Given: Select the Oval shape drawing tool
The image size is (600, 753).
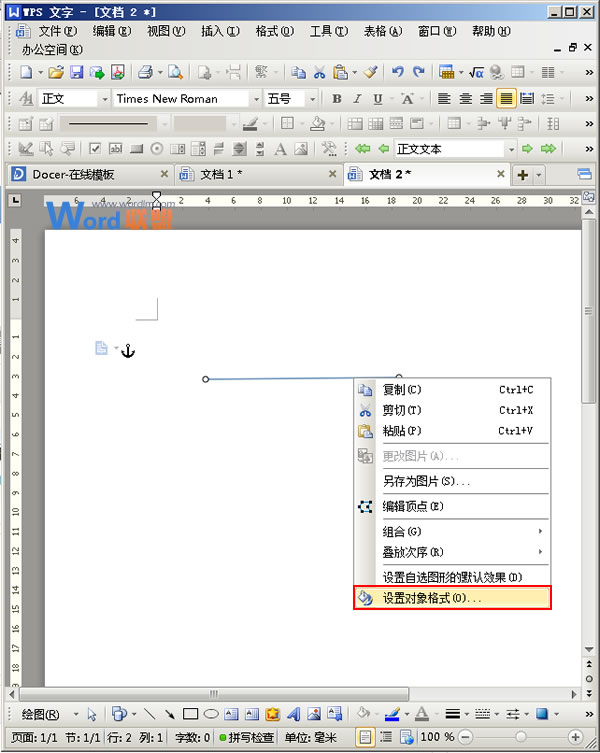Looking at the screenshot, I should coord(211,714).
